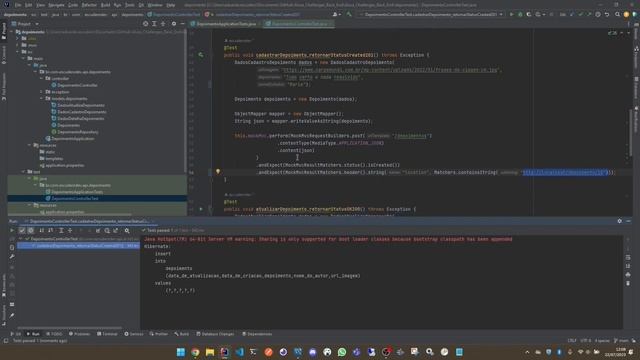640x360 pixels.
Task: Click collapse all icon in Run test toolbar
Action: point(70,231)
